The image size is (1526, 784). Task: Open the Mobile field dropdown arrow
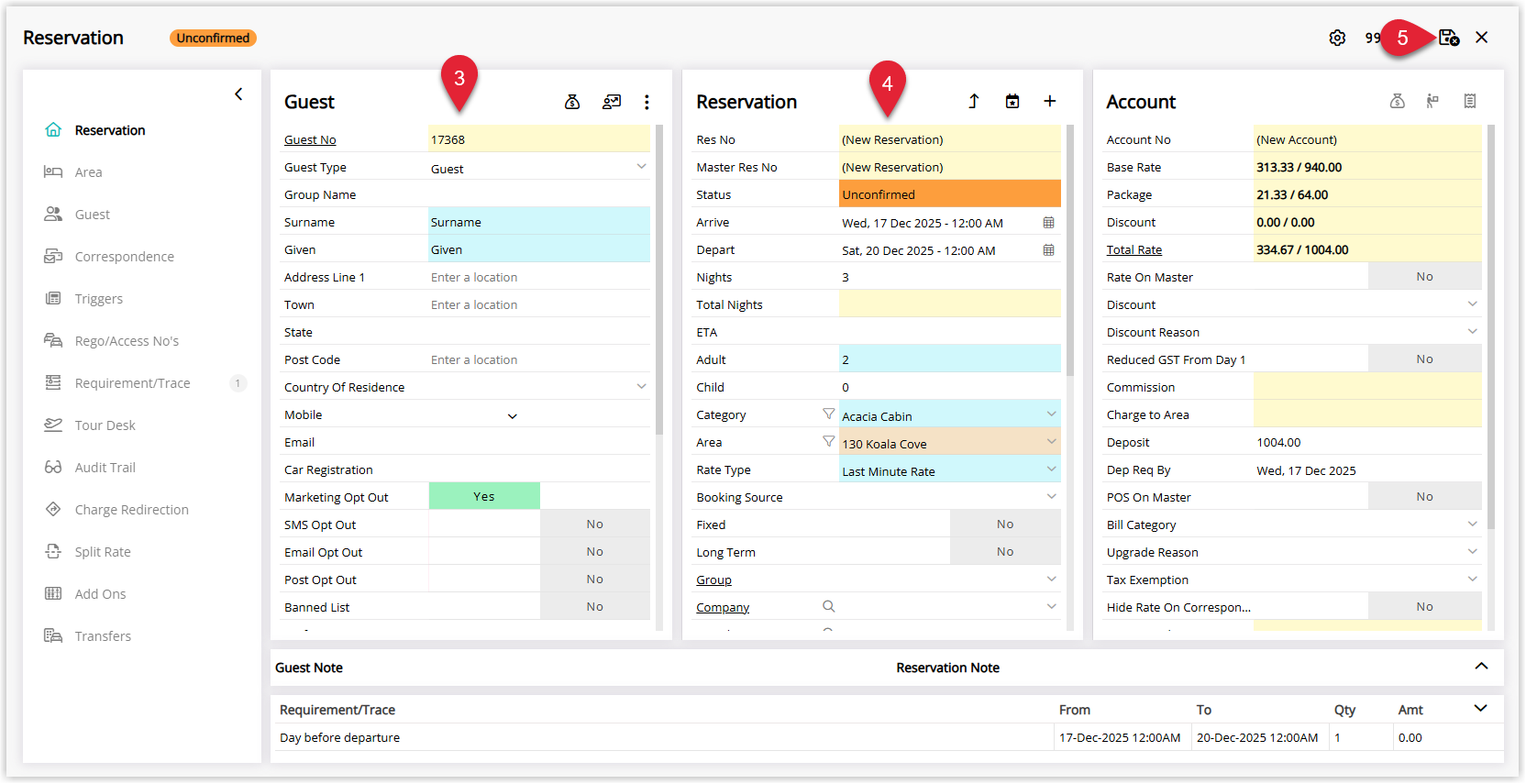click(513, 415)
